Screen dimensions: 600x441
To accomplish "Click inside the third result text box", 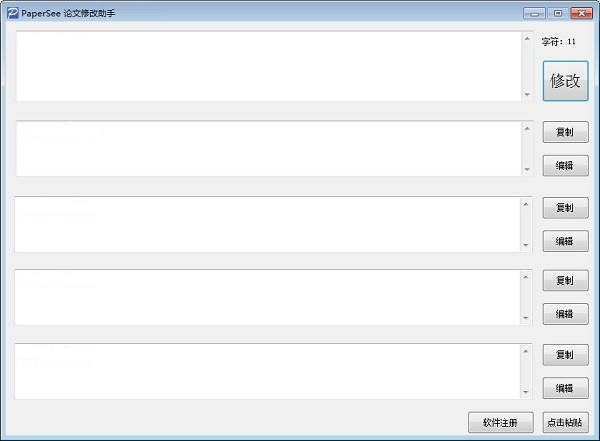I will click(268, 297).
